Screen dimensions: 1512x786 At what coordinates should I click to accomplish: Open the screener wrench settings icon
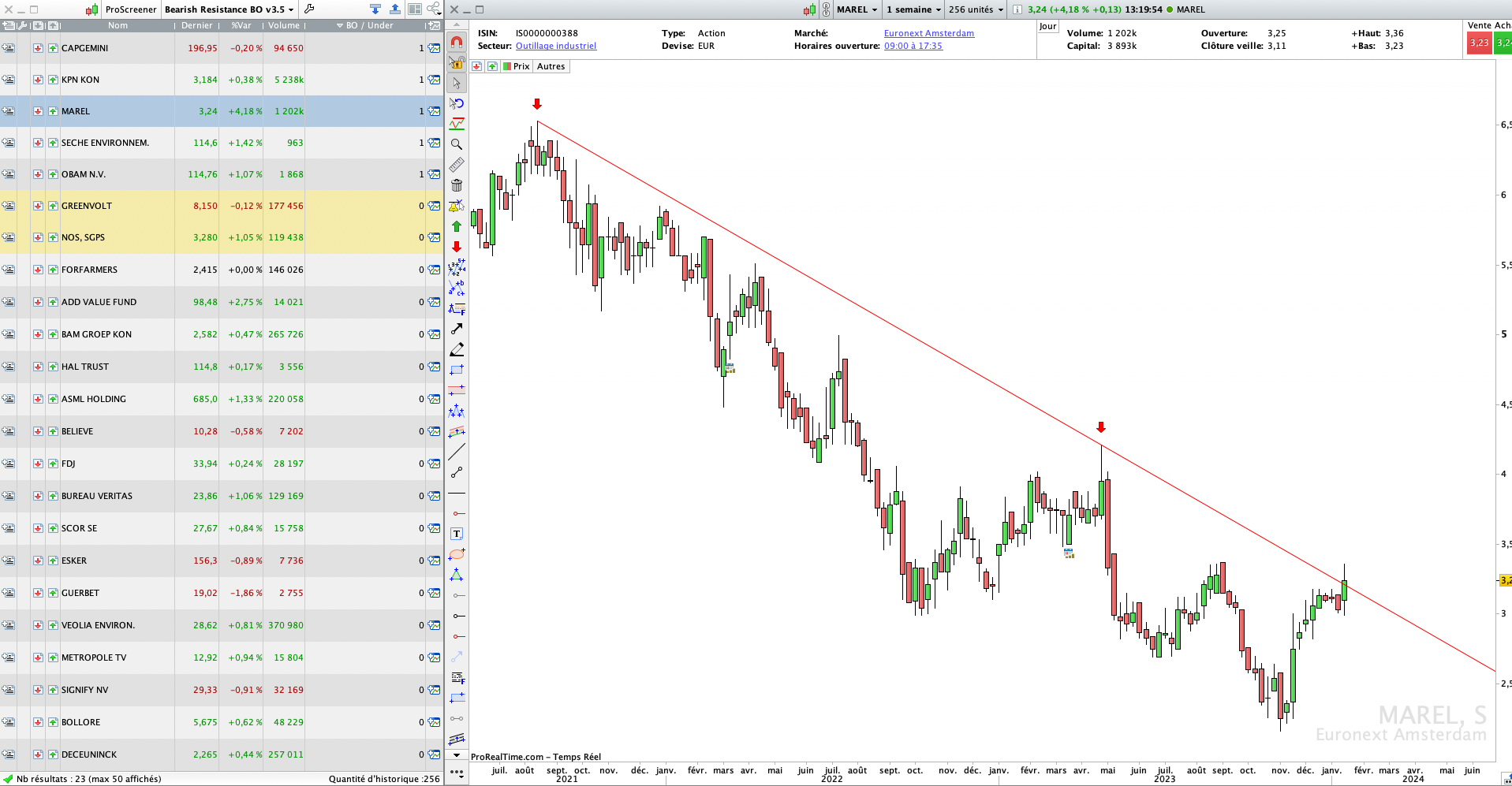(309, 9)
